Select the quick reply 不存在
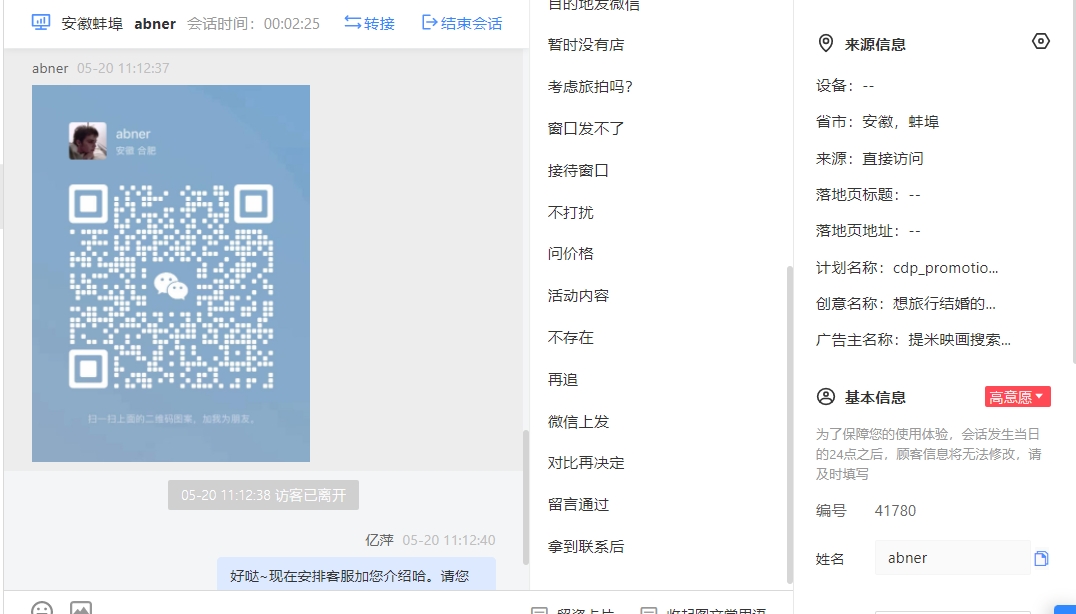1076x614 pixels. point(571,338)
